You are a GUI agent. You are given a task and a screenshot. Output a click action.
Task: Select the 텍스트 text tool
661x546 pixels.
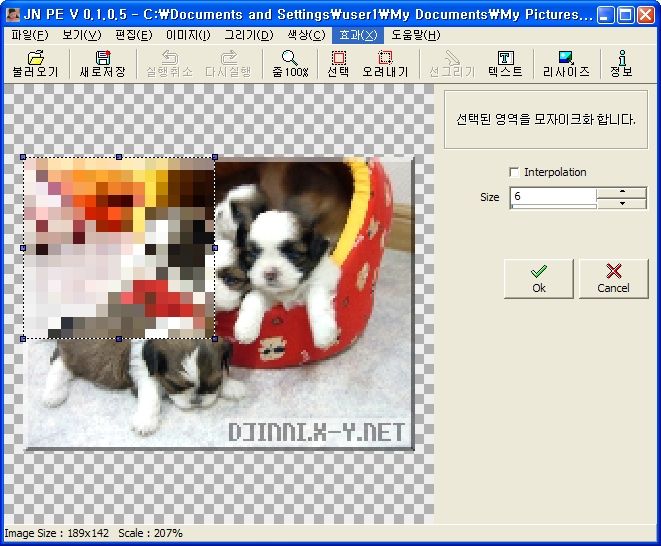(505, 64)
